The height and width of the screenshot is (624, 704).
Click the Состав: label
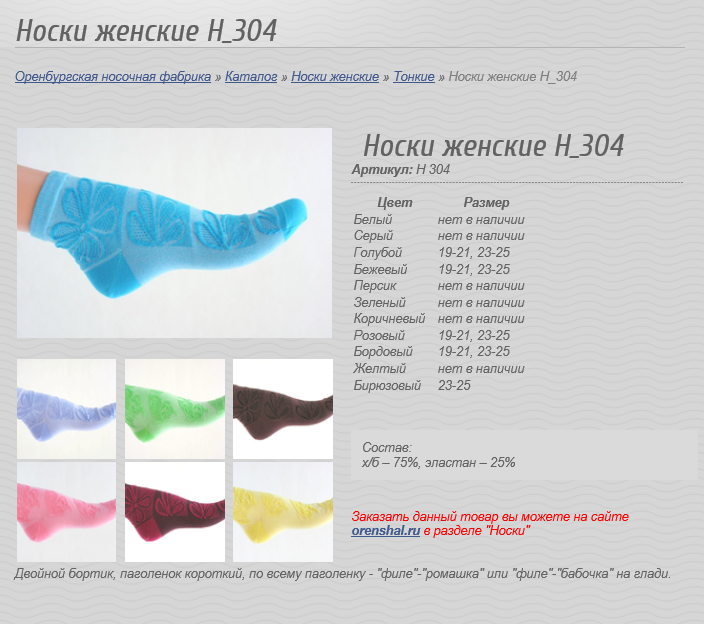tap(387, 447)
